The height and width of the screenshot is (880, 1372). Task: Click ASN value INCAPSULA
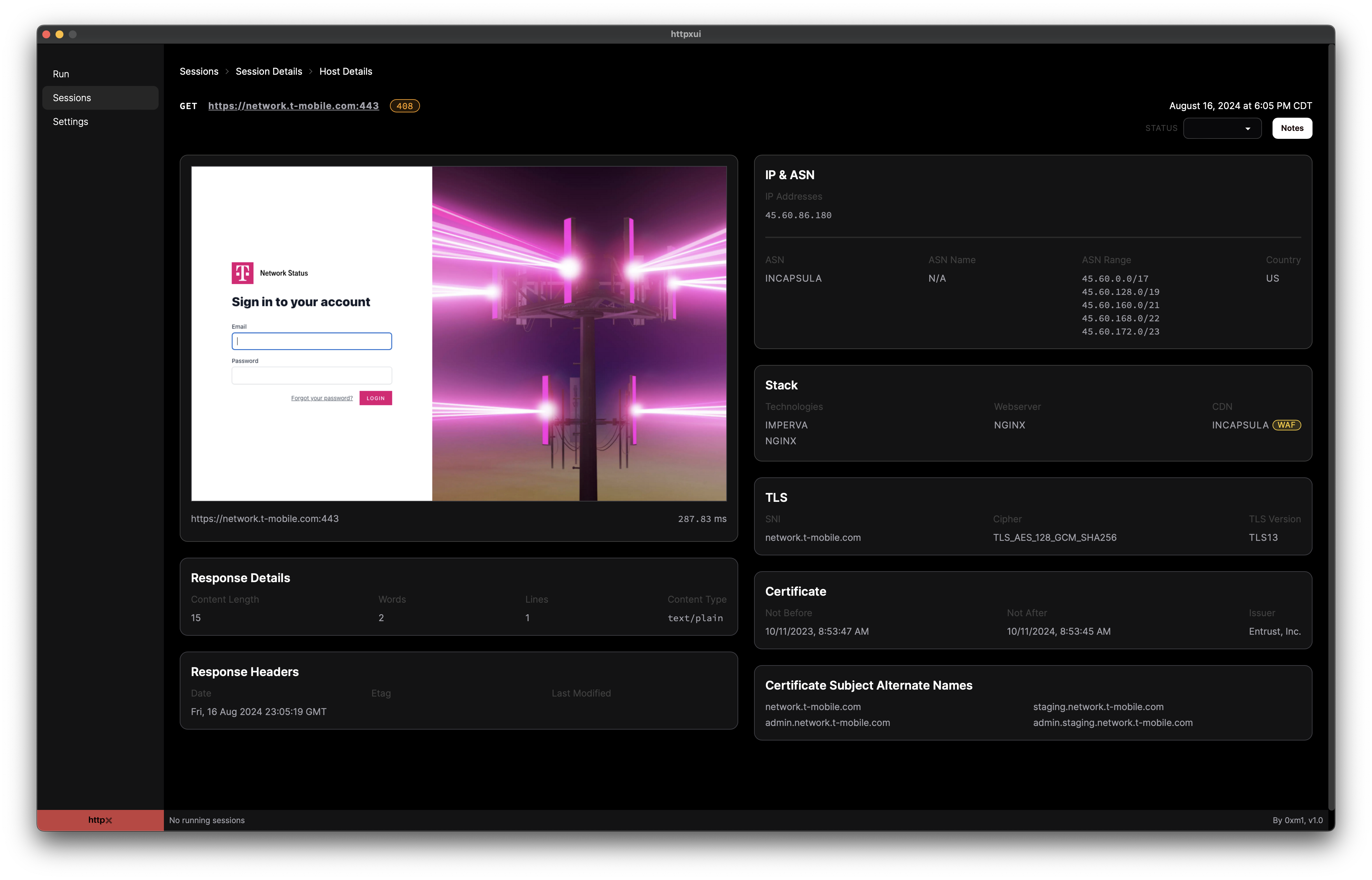793,278
